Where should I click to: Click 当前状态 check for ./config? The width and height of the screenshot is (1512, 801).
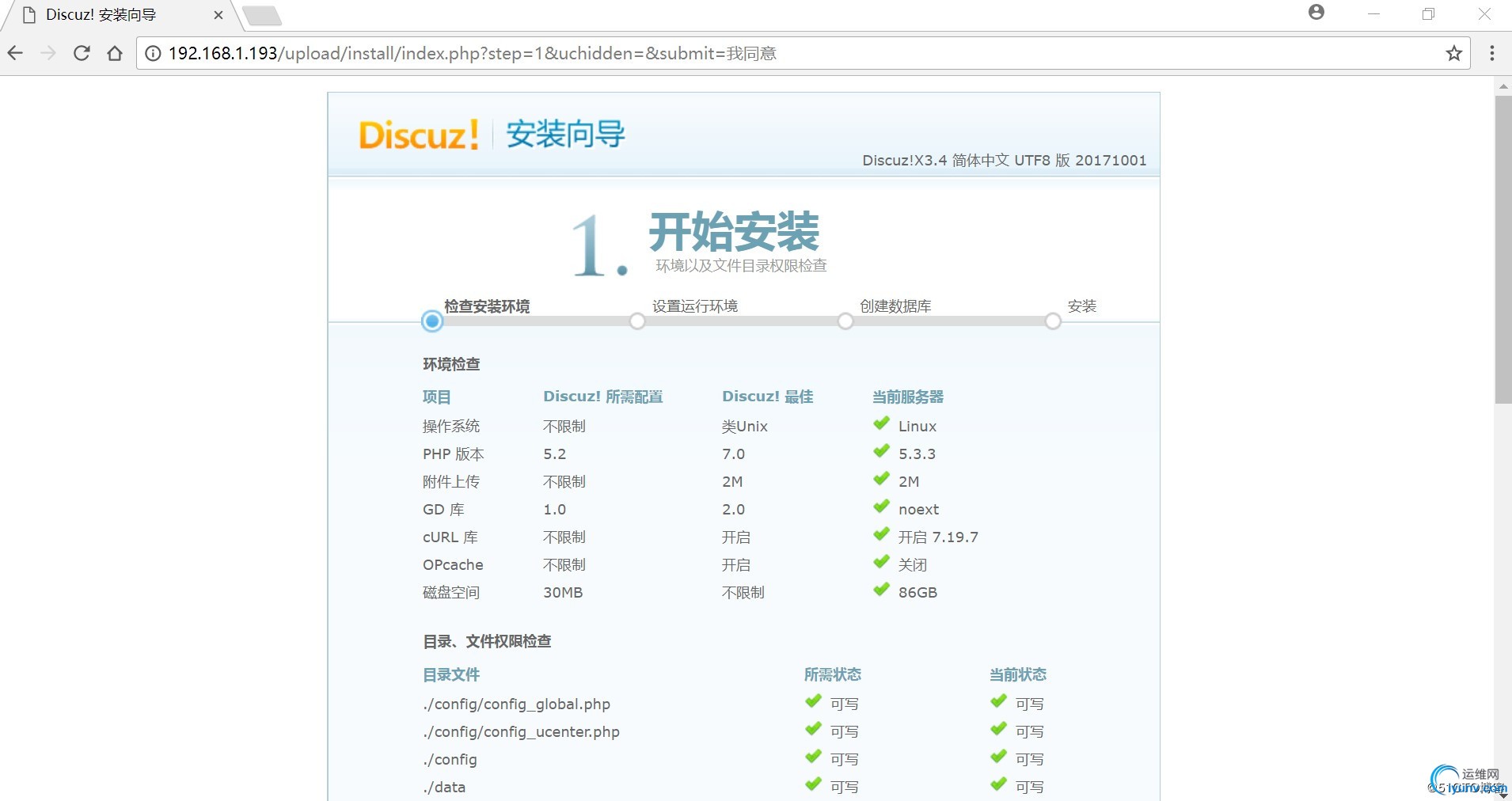998,757
